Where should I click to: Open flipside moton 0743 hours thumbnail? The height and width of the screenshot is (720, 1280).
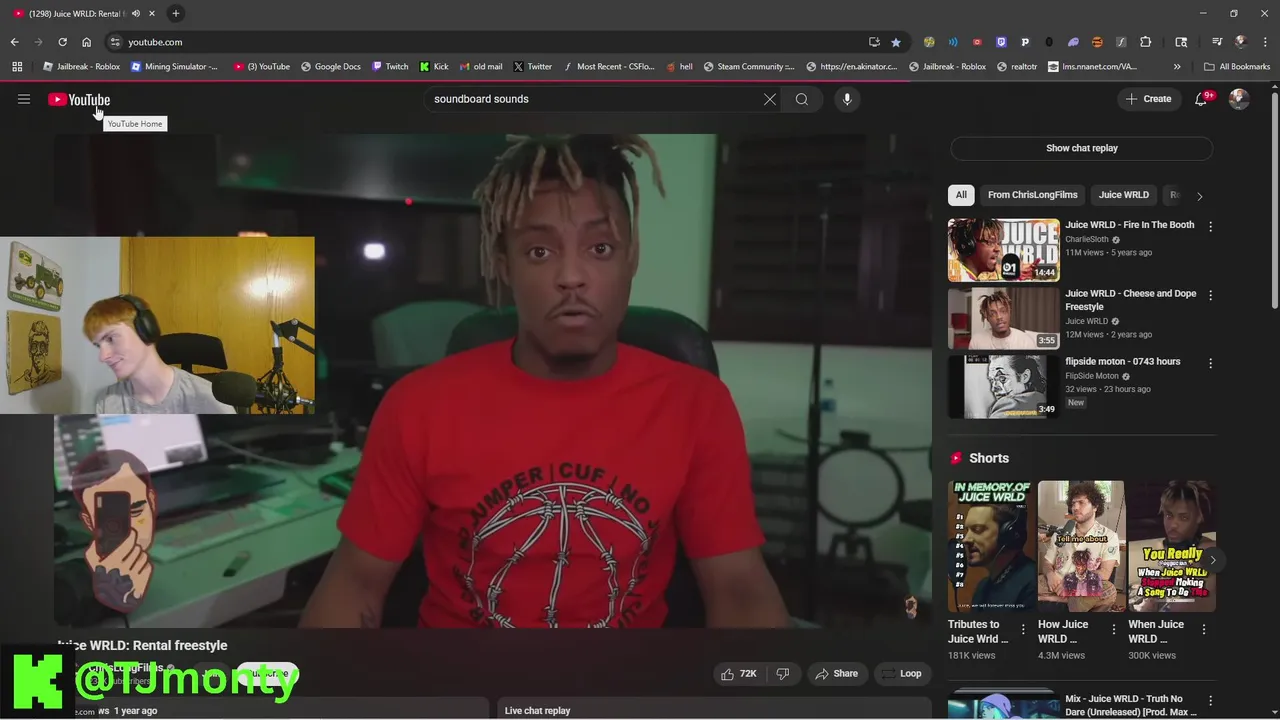[x=1003, y=386]
